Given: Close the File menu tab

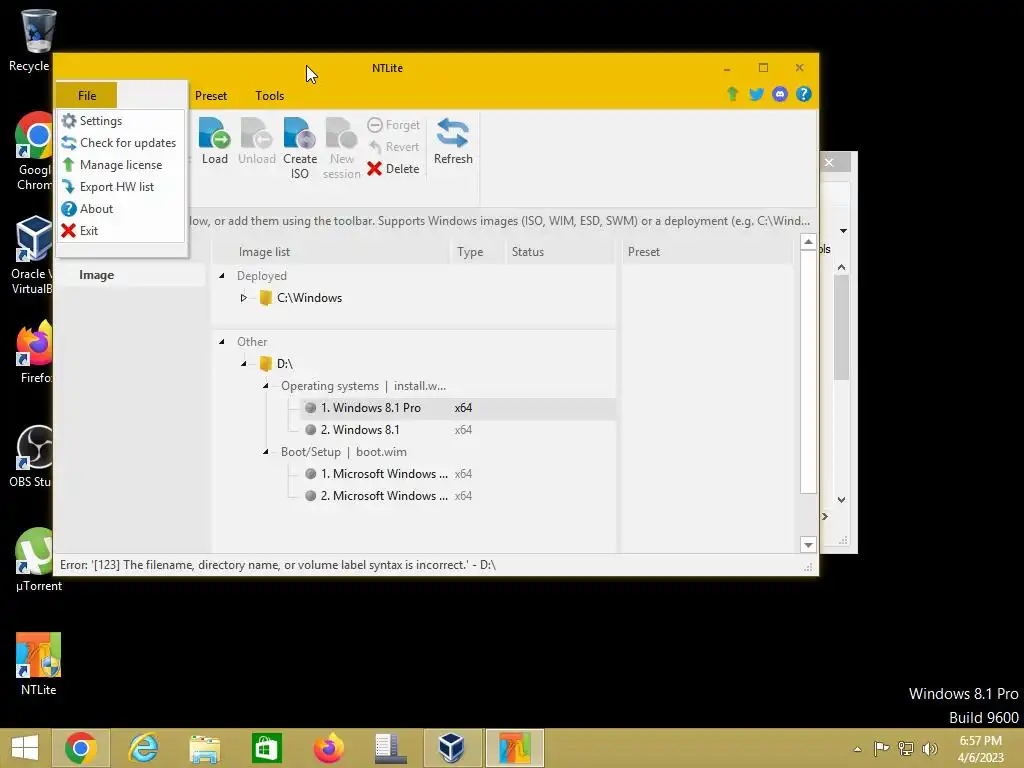Looking at the screenshot, I should pos(87,95).
